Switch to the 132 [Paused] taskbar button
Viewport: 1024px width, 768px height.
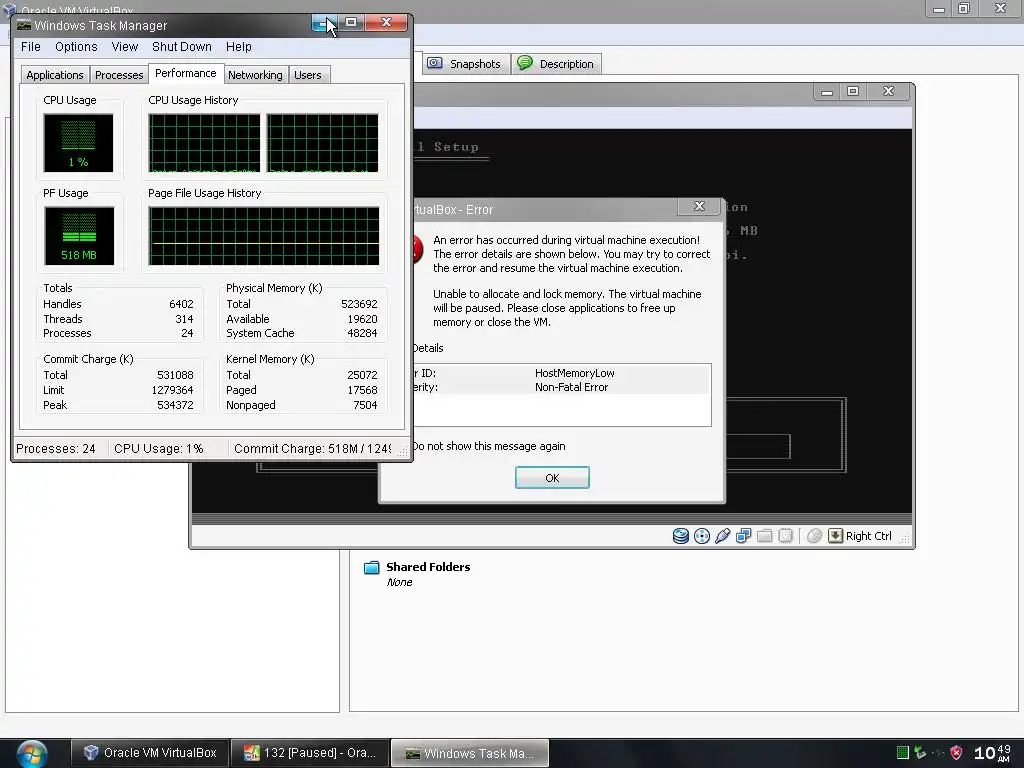pos(310,753)
